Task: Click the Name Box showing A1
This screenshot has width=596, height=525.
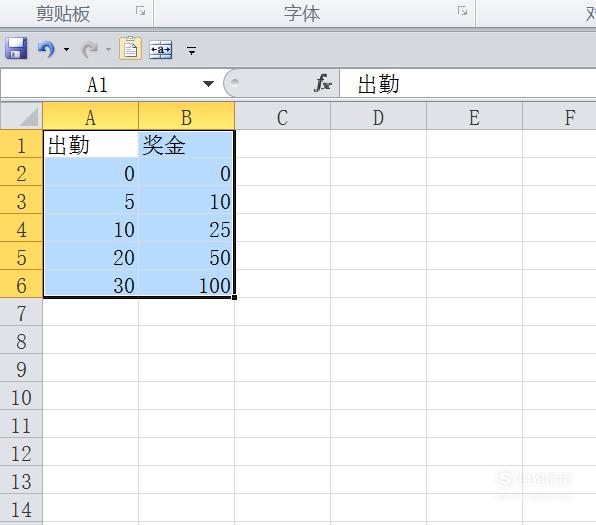Action: (98, 84)
